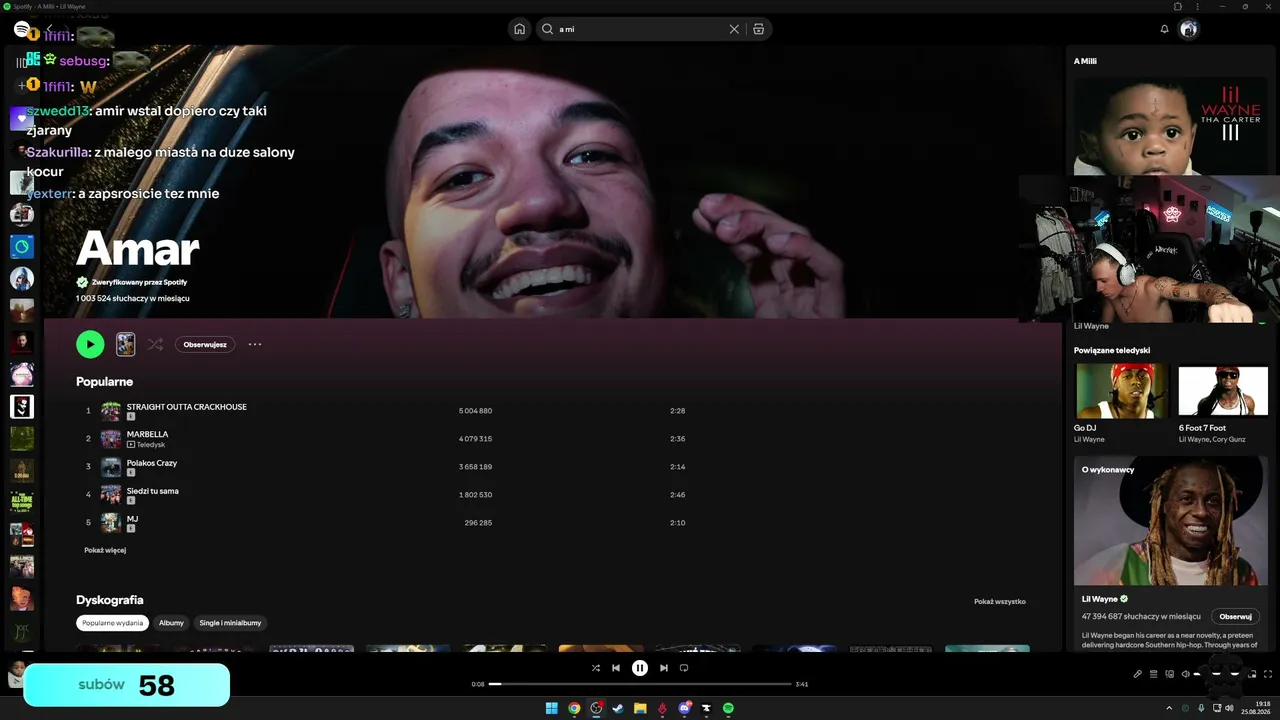This screenshot has width=1280, height=720.
Task: Open the play queue icon
Action: click(x=1153, y=674)
